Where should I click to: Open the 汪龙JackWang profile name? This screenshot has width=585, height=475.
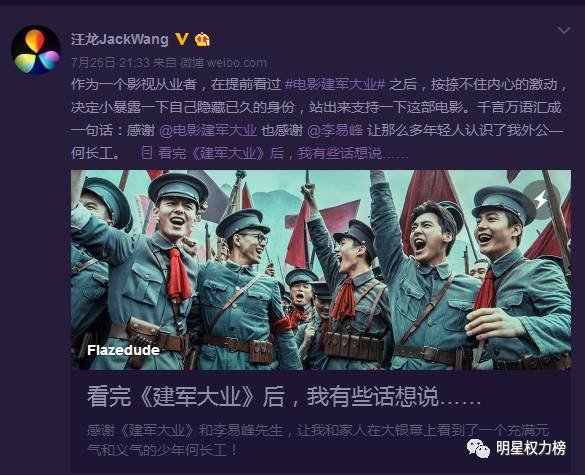pyautogui.click(x=120, y=39)
